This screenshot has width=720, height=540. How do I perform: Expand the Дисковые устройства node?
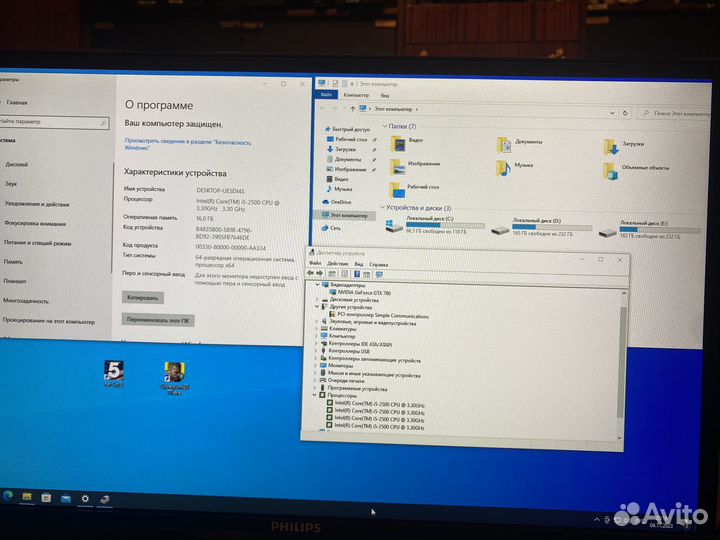317,299
